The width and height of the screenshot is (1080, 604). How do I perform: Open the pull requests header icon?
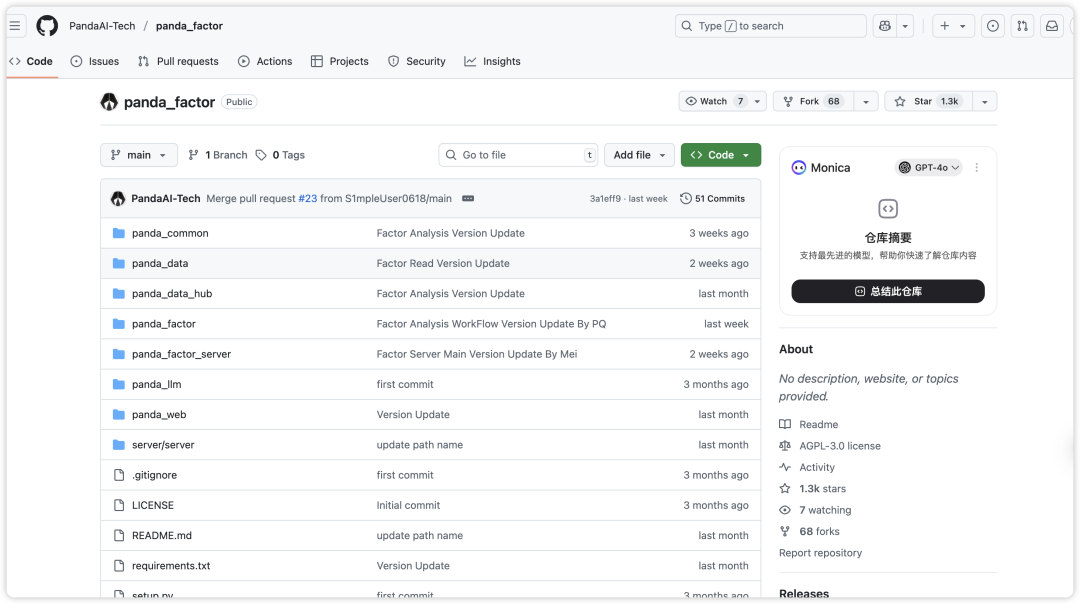[1022, 26]
